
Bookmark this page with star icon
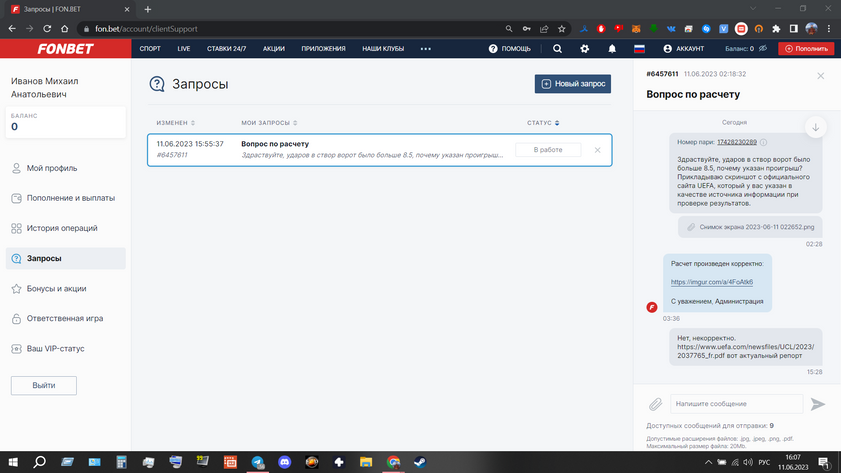pyautogui.click(x=562, y=29)
